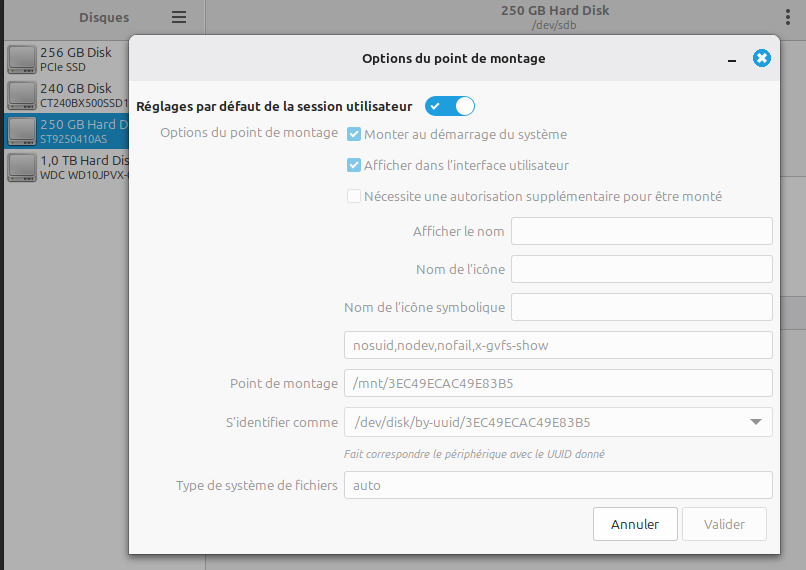Viewport: 806px width, 570px height.
Task: Open the three-dot drive options menu
Action: click(x=788, y=17)
